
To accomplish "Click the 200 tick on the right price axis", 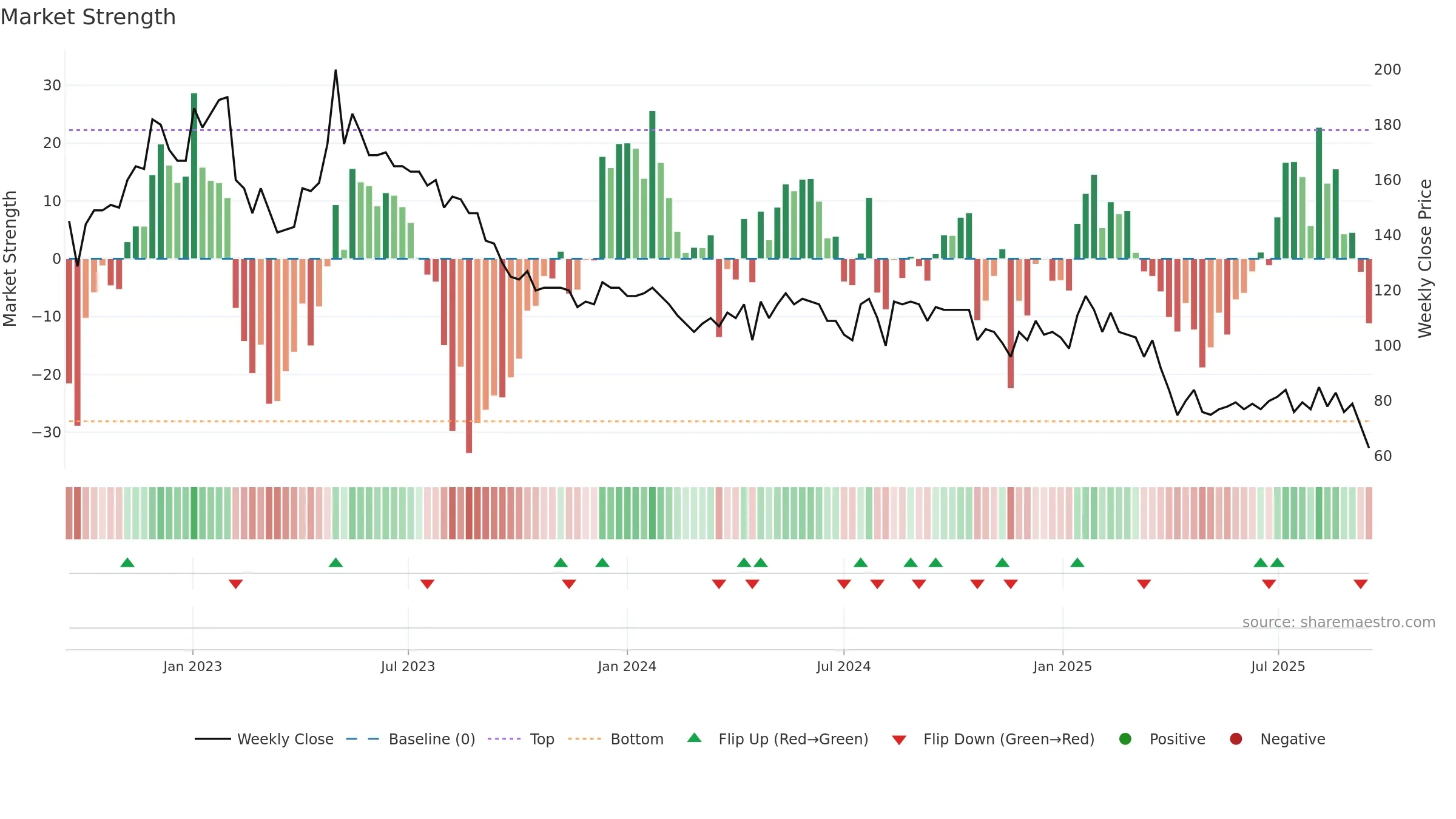I will [x=1387, y=70].
